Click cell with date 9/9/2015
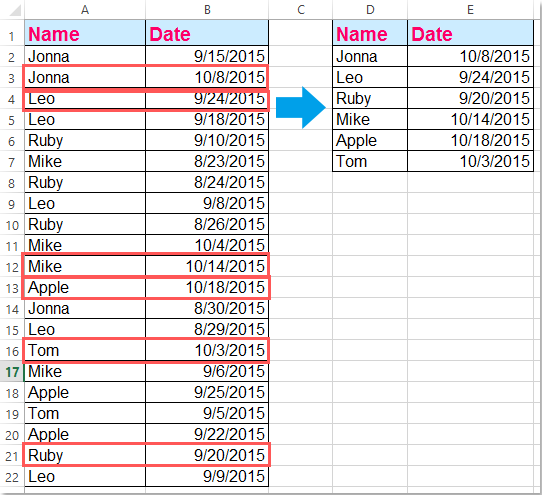542x495 pixels. tap(207, 476)
